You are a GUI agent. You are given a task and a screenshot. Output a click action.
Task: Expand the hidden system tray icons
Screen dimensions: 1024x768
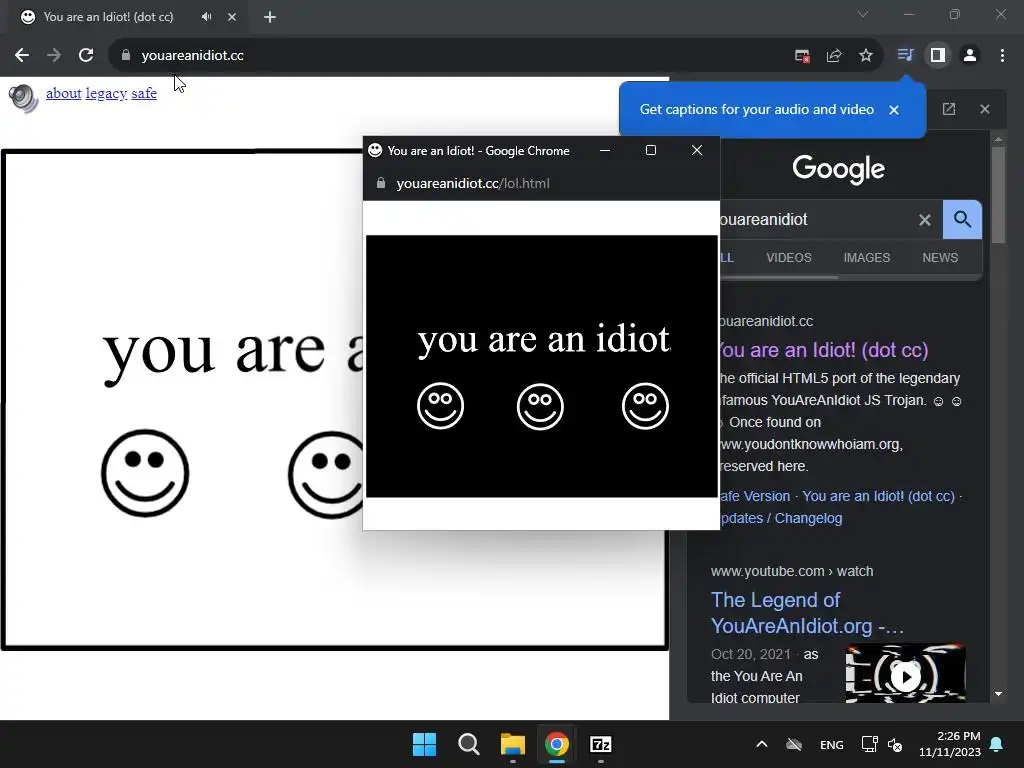coord(761,744)
